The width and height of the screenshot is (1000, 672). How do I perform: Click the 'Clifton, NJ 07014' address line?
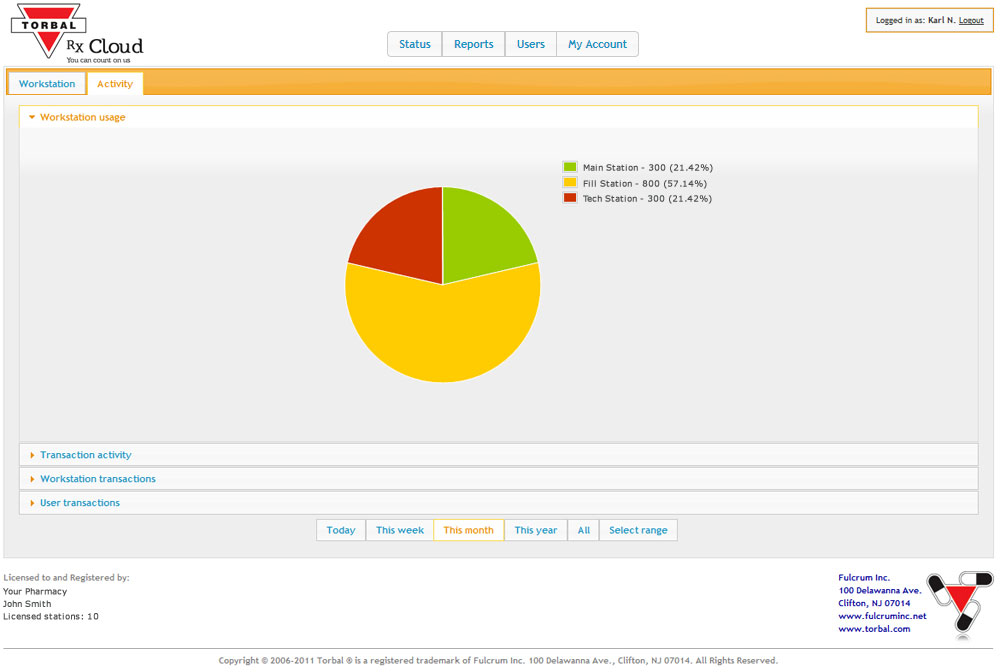click(874, 603)
